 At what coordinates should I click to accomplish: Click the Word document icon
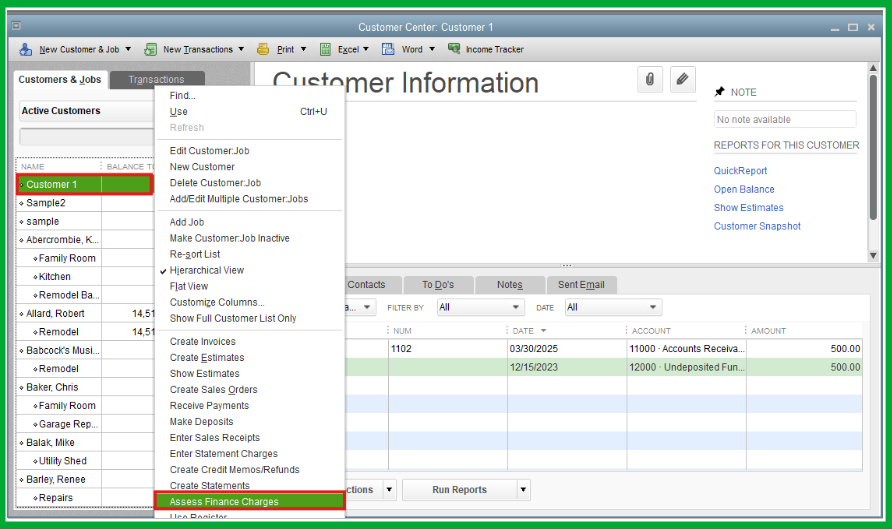388,49
